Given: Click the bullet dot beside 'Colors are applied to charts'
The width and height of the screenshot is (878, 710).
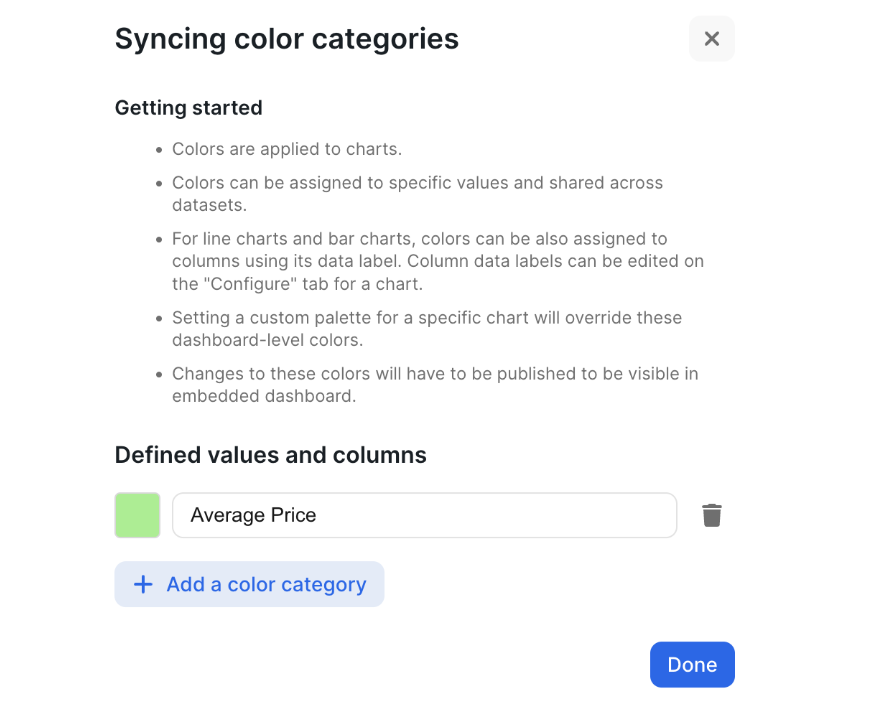Looking at the screenshot, I should [x=159, y=150].
